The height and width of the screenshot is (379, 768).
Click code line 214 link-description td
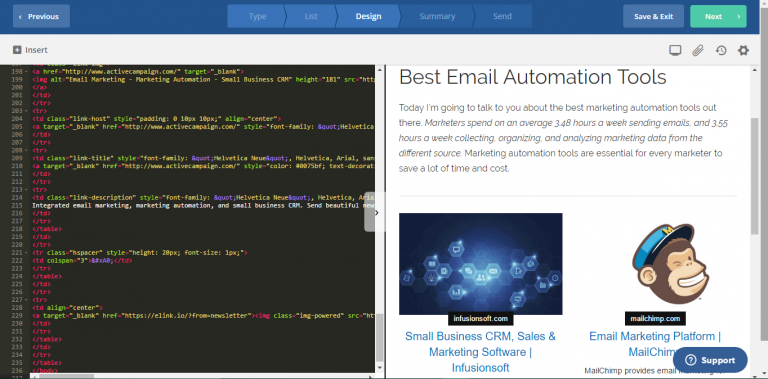click(x=203, y=197)
